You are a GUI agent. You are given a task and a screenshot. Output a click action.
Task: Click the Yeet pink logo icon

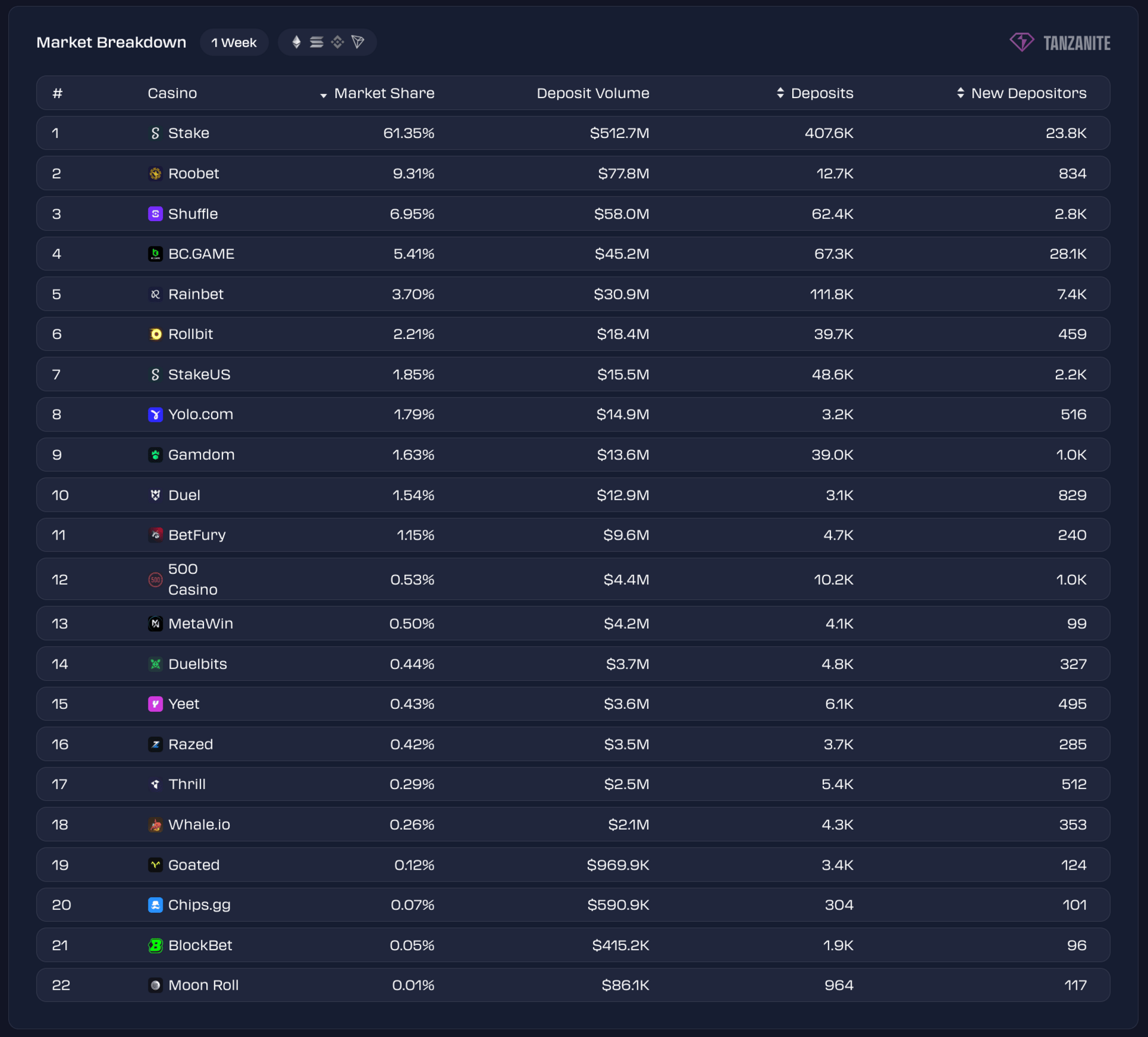(155, 704)
